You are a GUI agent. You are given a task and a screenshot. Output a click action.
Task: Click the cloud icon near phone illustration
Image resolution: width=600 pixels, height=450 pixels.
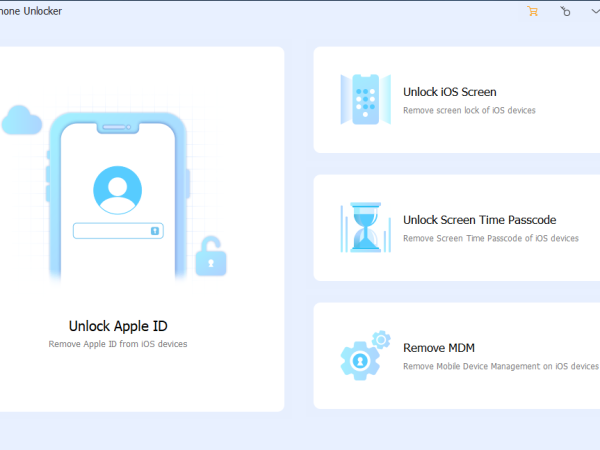[x=22, y=120]
